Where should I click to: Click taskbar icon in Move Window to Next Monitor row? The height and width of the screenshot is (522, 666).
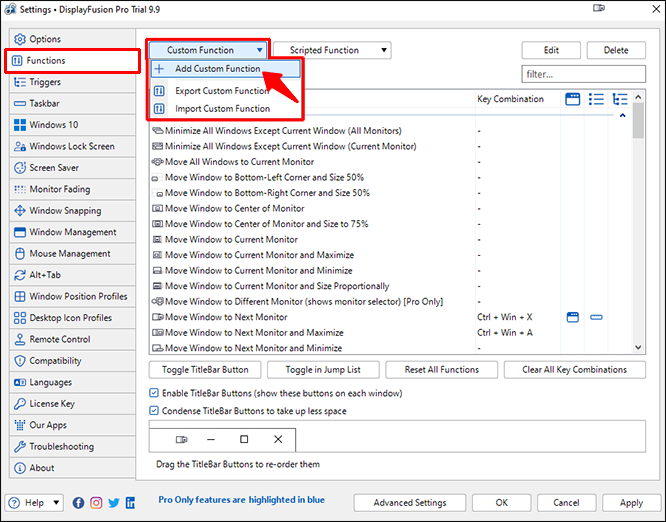click(596, 317)
